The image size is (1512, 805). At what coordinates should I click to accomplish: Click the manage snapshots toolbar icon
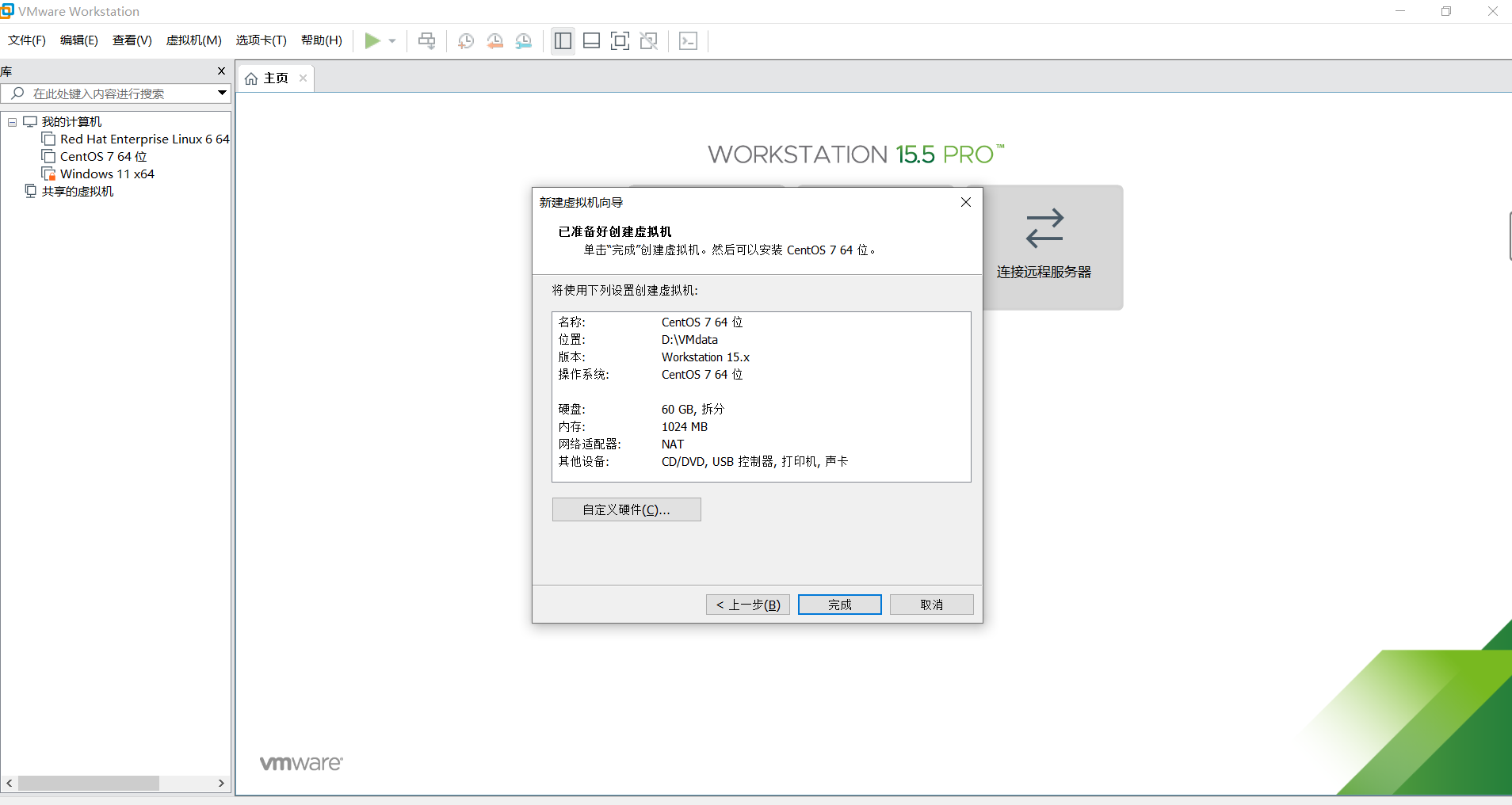[524, 41]
